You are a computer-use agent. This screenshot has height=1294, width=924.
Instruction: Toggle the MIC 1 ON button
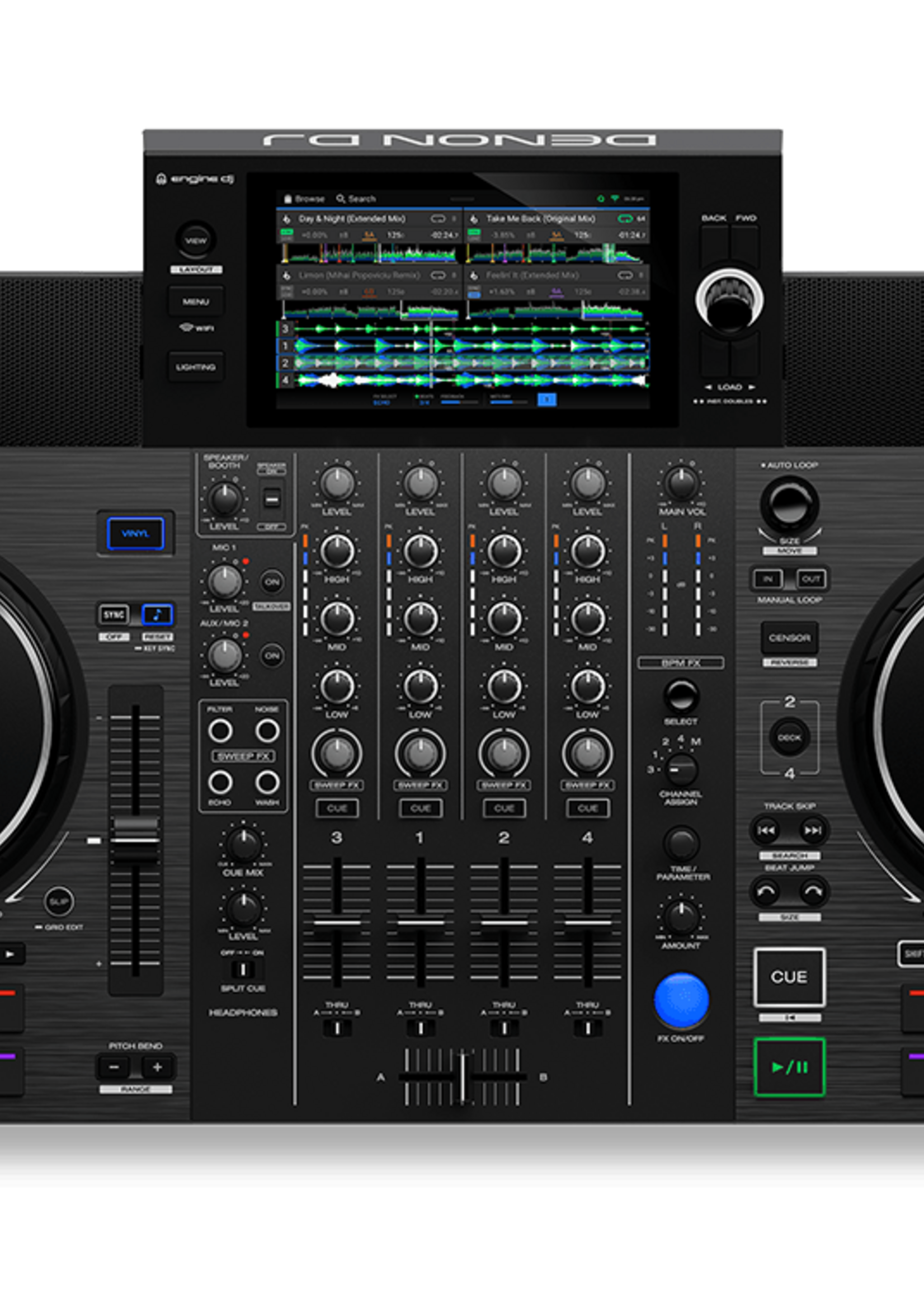[272, 582]
